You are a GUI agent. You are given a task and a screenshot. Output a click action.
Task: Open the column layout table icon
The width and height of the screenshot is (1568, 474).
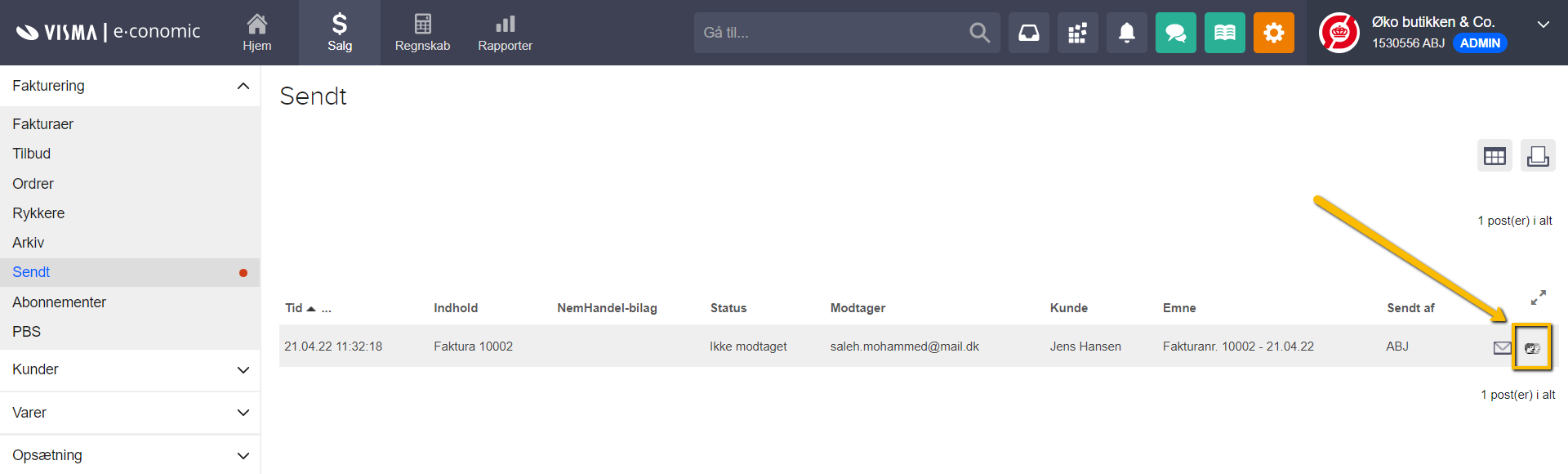(x=1494, y=156)
